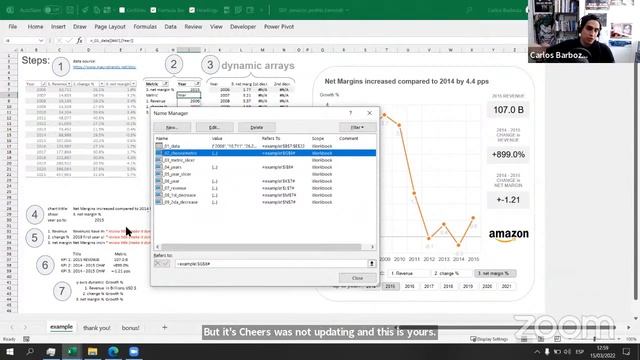The image size is (640, 360).
Task: Open the Windows Start menu
Action: (10, 351)
